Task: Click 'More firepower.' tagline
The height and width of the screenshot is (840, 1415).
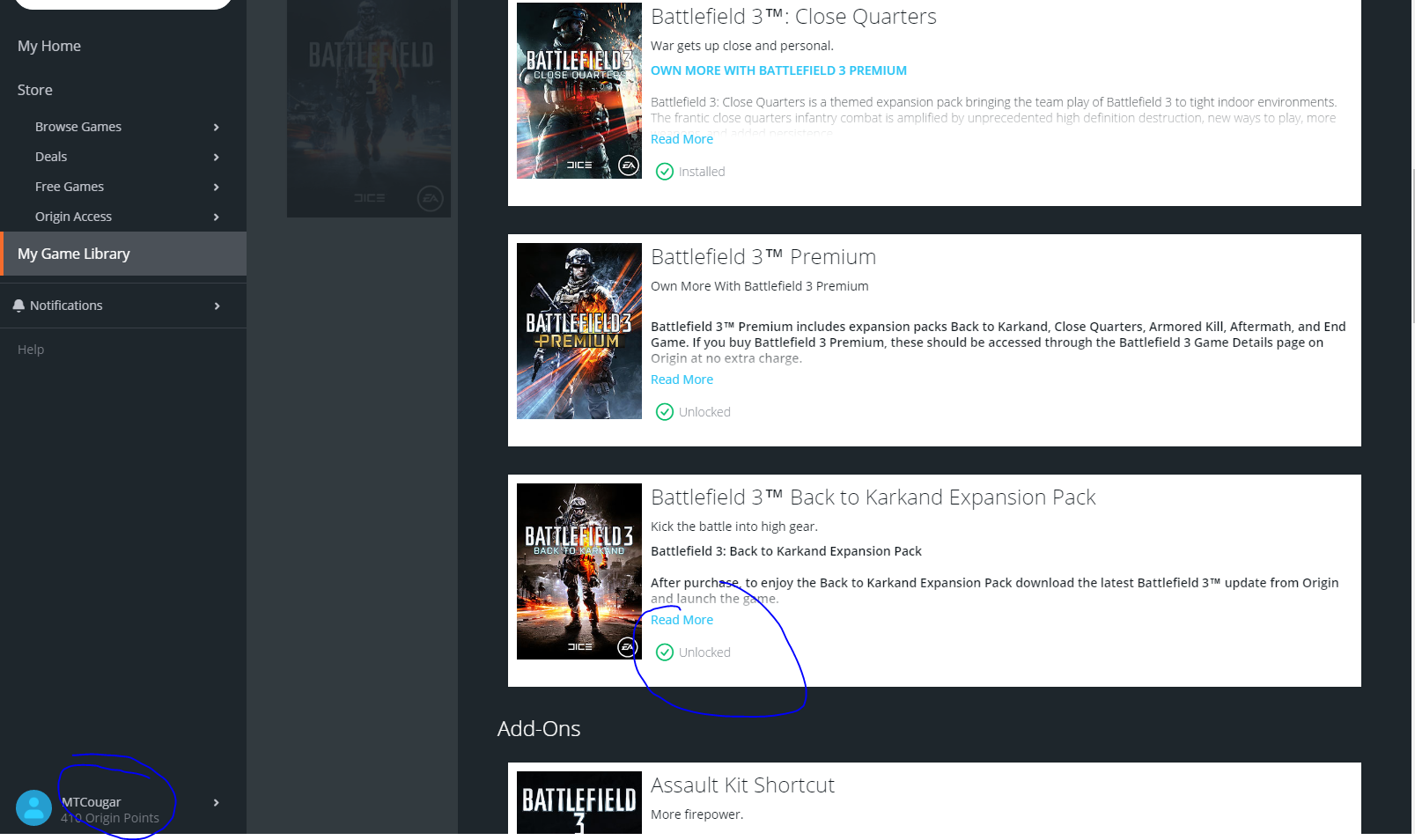Action: pos(696,814)
